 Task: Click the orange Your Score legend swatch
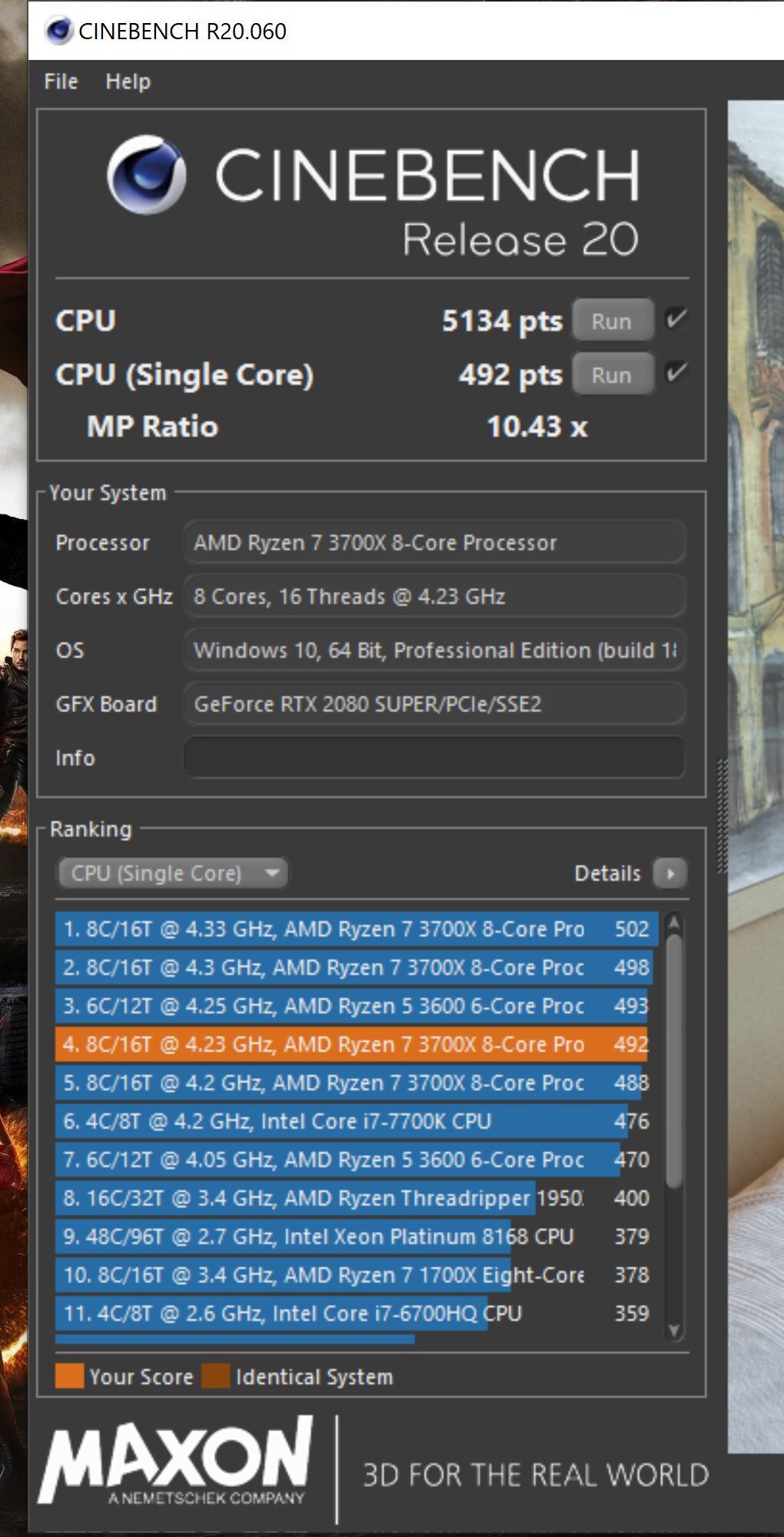69,1376
